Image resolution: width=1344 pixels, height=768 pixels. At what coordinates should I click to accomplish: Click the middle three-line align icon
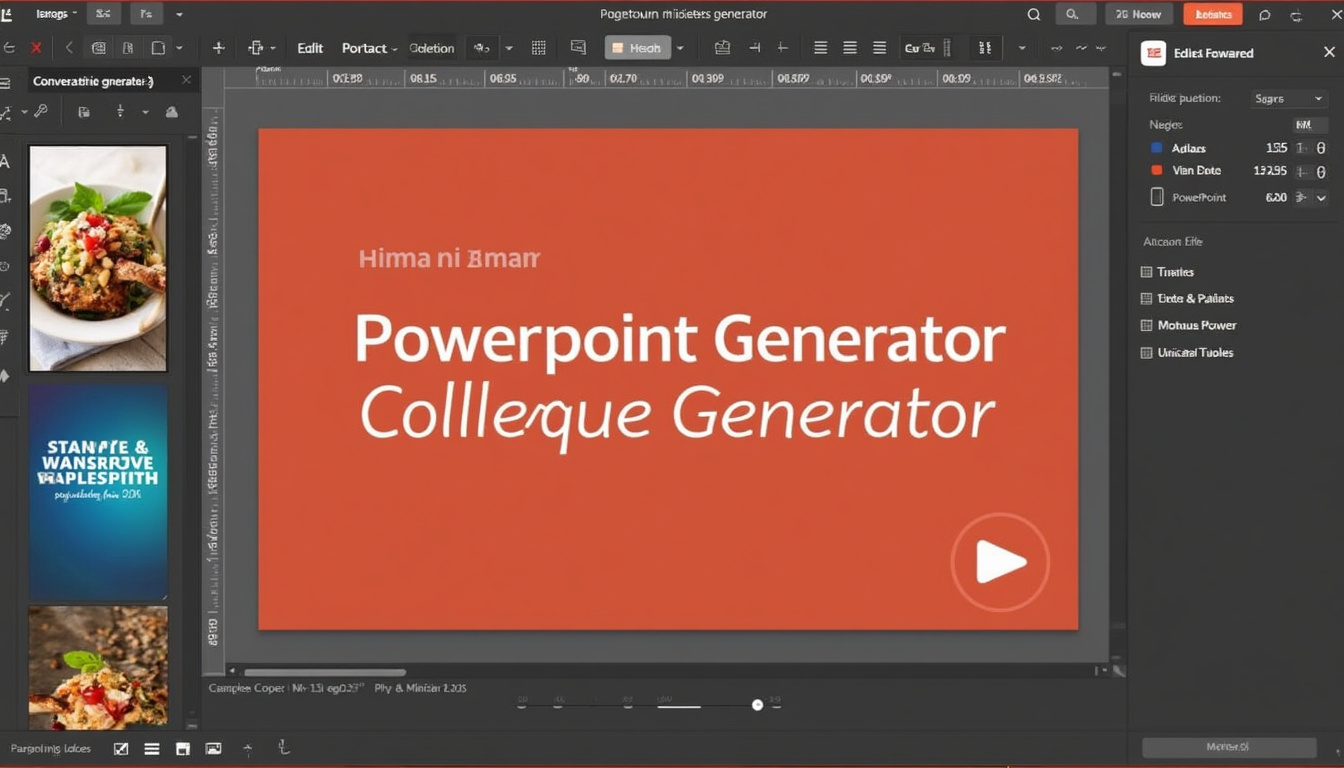(x=850, y=48)
